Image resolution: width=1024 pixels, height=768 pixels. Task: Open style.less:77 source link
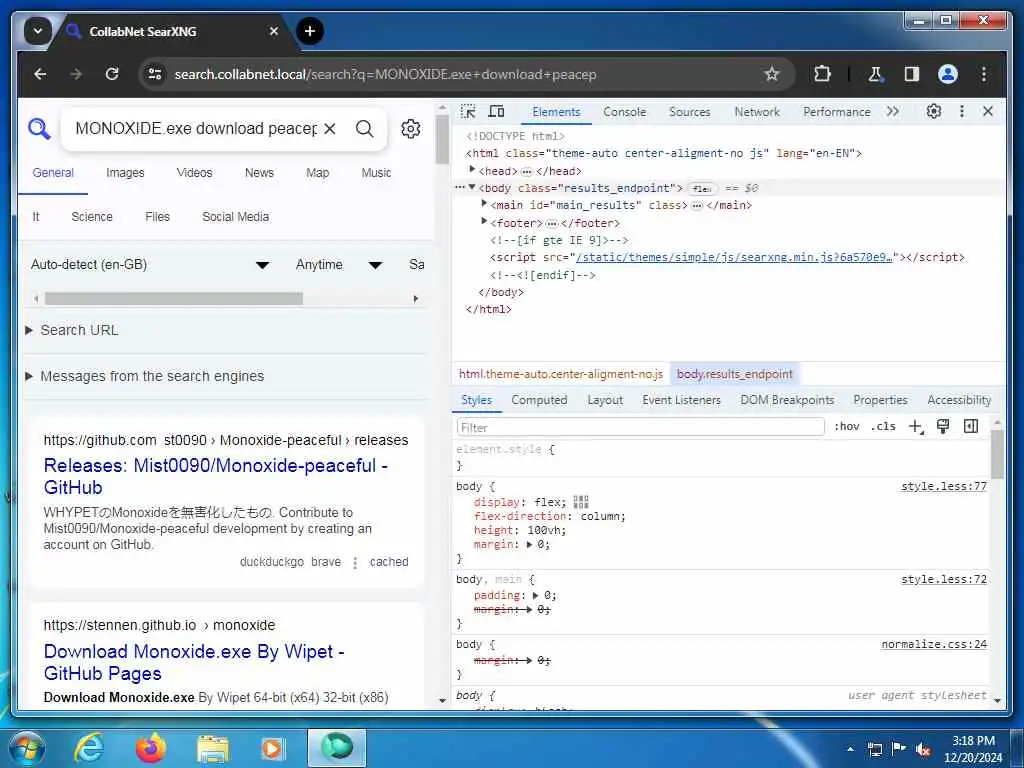coord(944,486)
